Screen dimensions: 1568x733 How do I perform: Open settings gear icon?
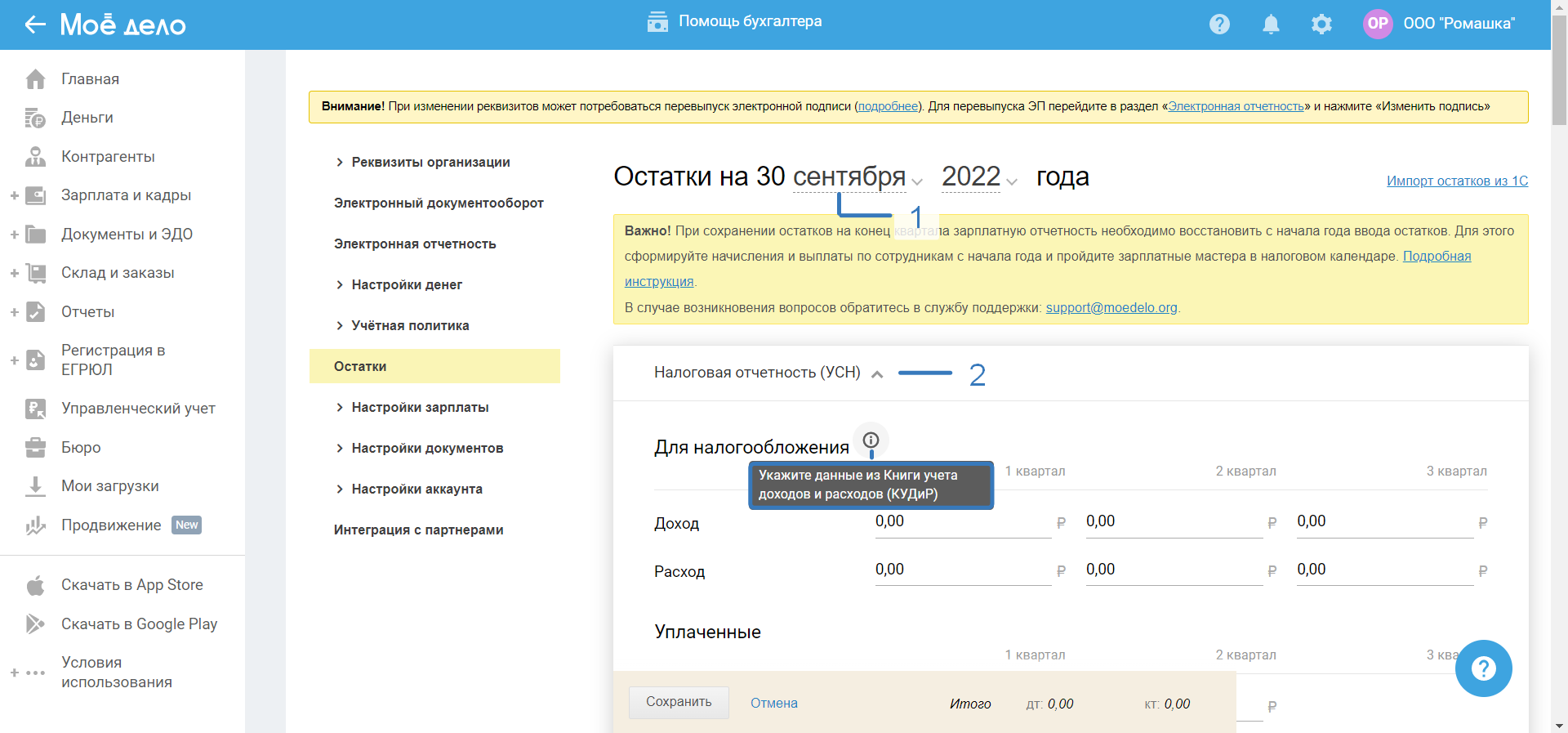coord(1321,25)
